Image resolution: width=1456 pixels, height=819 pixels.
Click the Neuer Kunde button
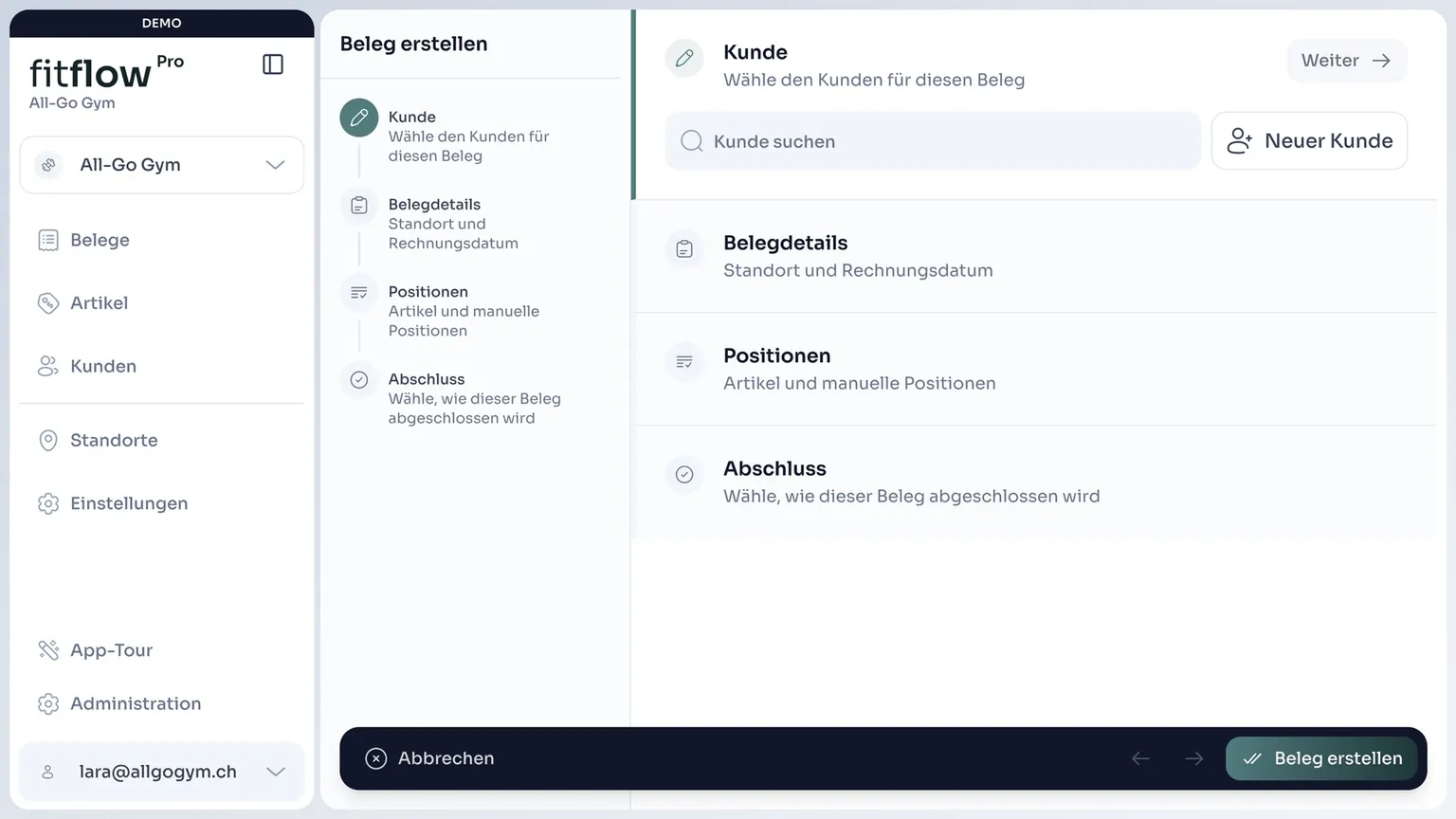click(x=1309, y=141)
